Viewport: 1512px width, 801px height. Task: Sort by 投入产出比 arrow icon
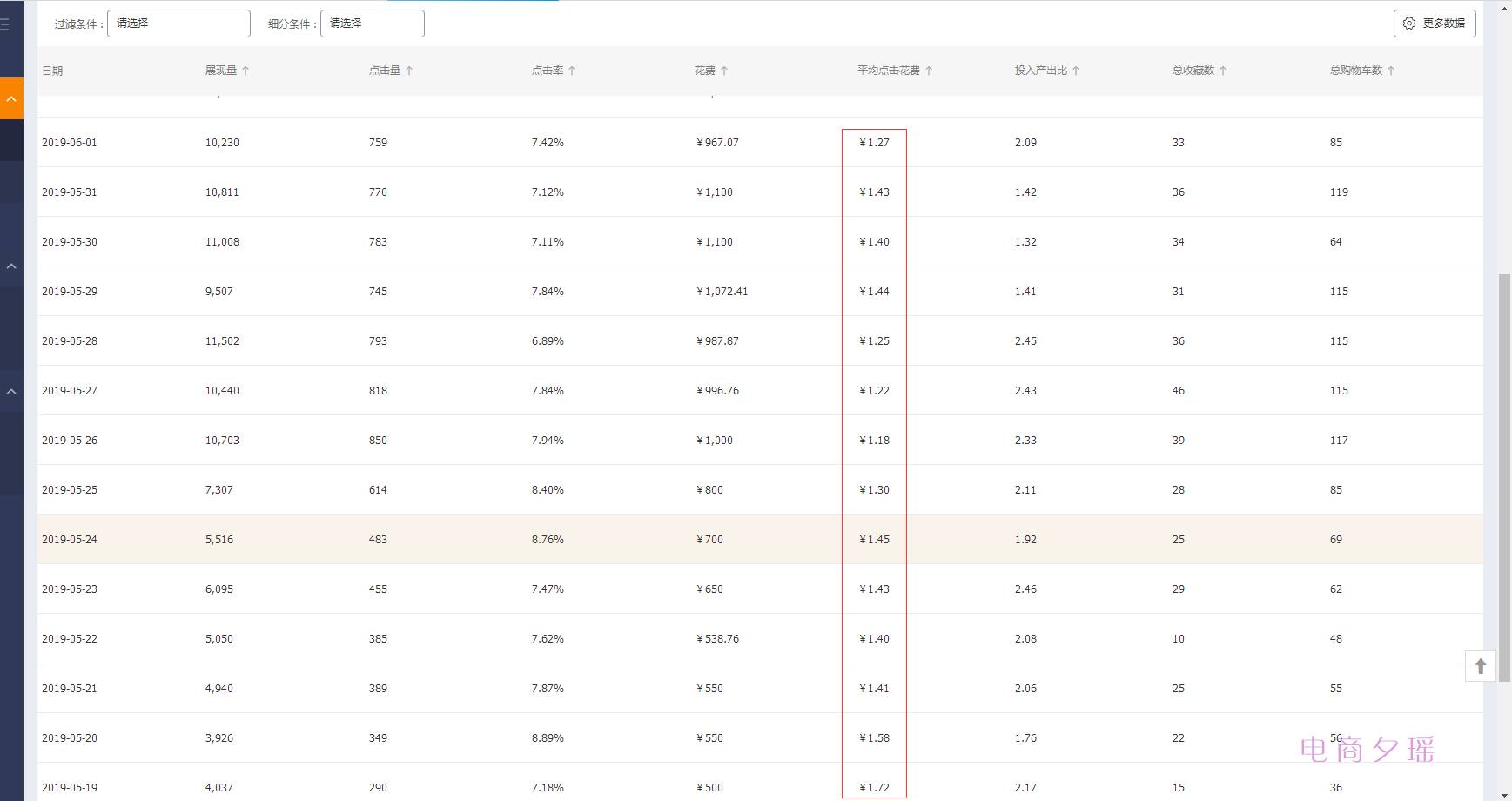(1076, 71)
